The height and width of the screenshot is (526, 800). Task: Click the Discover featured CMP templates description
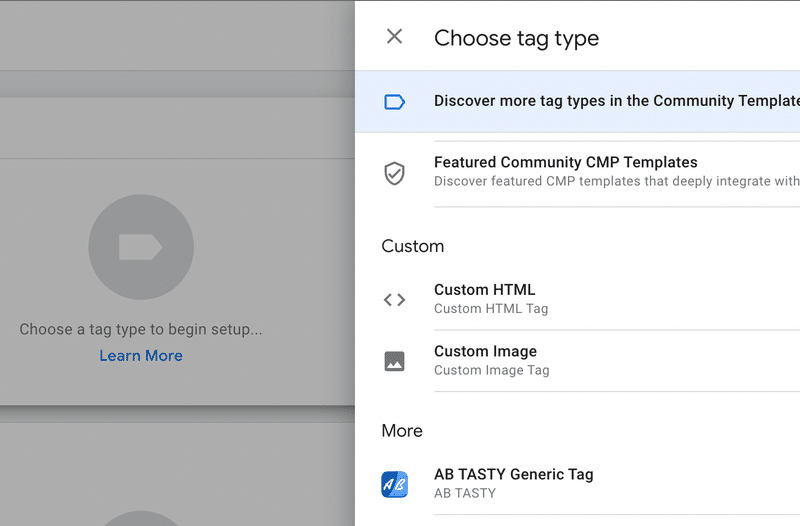(x=617, y=181)
